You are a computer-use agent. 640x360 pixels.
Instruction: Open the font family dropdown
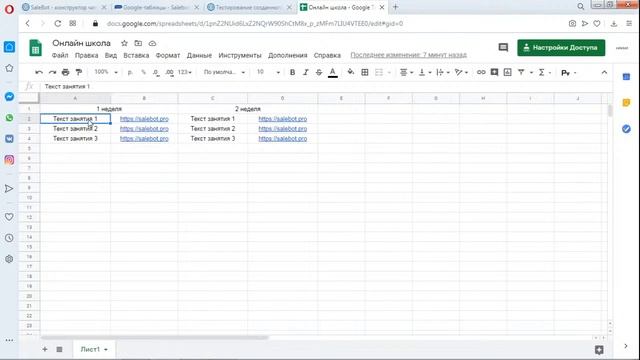point(224,72)
